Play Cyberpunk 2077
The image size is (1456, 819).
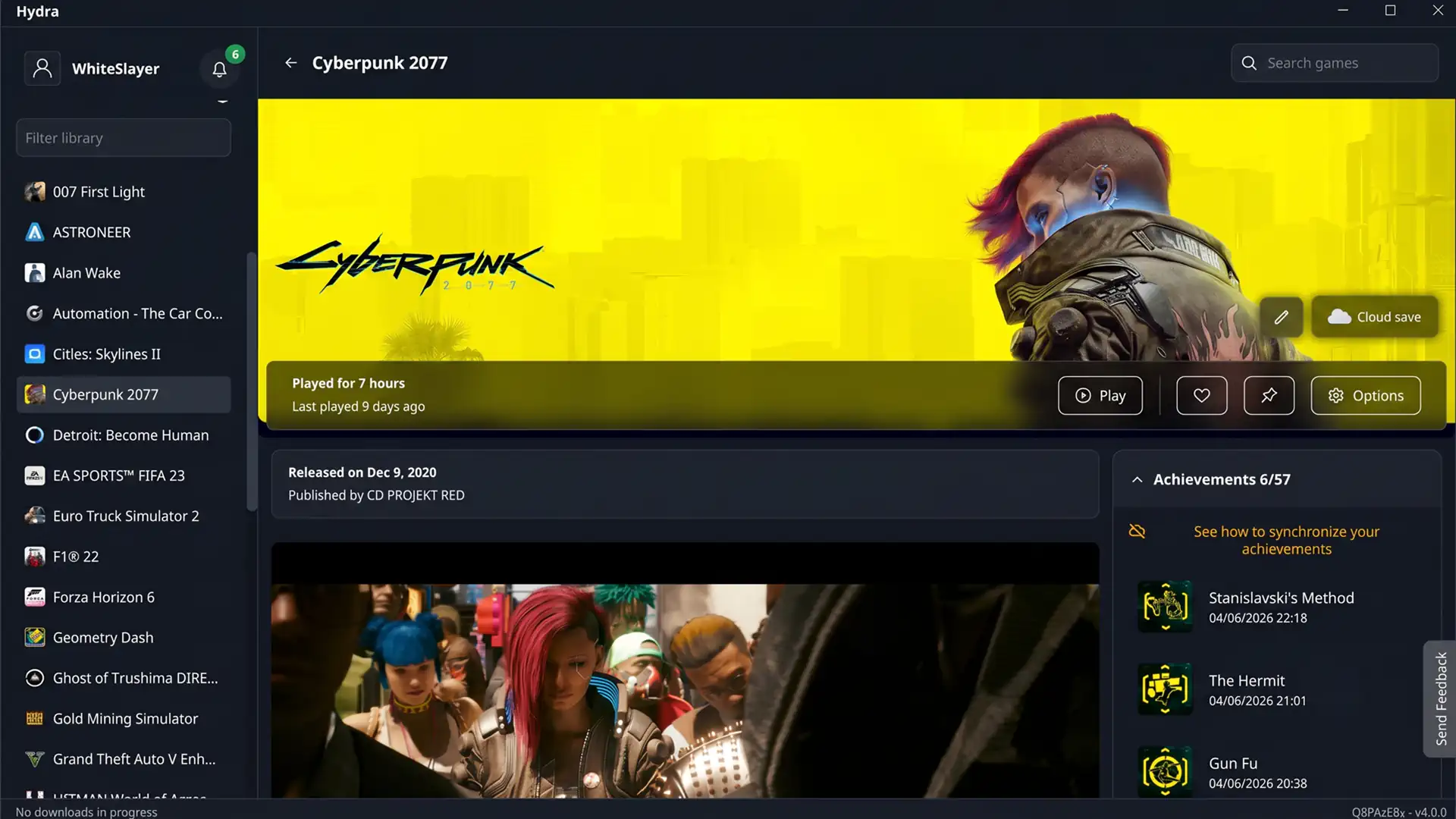(x=1100, y=396)
